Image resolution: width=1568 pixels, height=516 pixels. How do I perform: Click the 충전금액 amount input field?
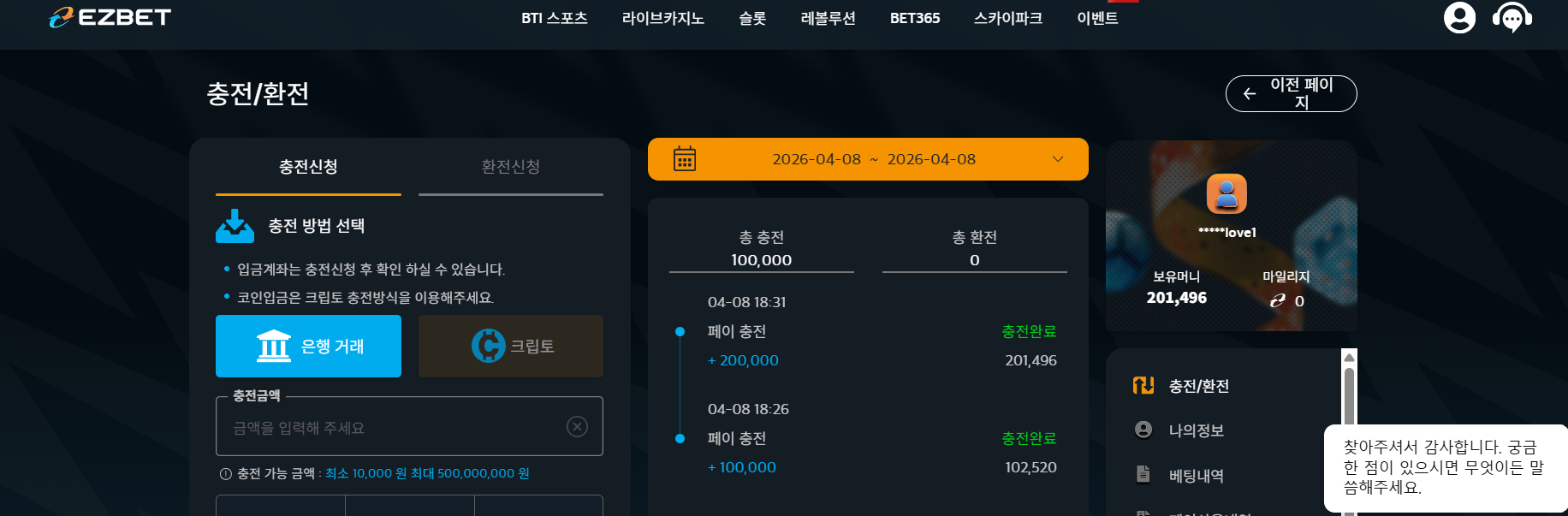coord(409,426)
